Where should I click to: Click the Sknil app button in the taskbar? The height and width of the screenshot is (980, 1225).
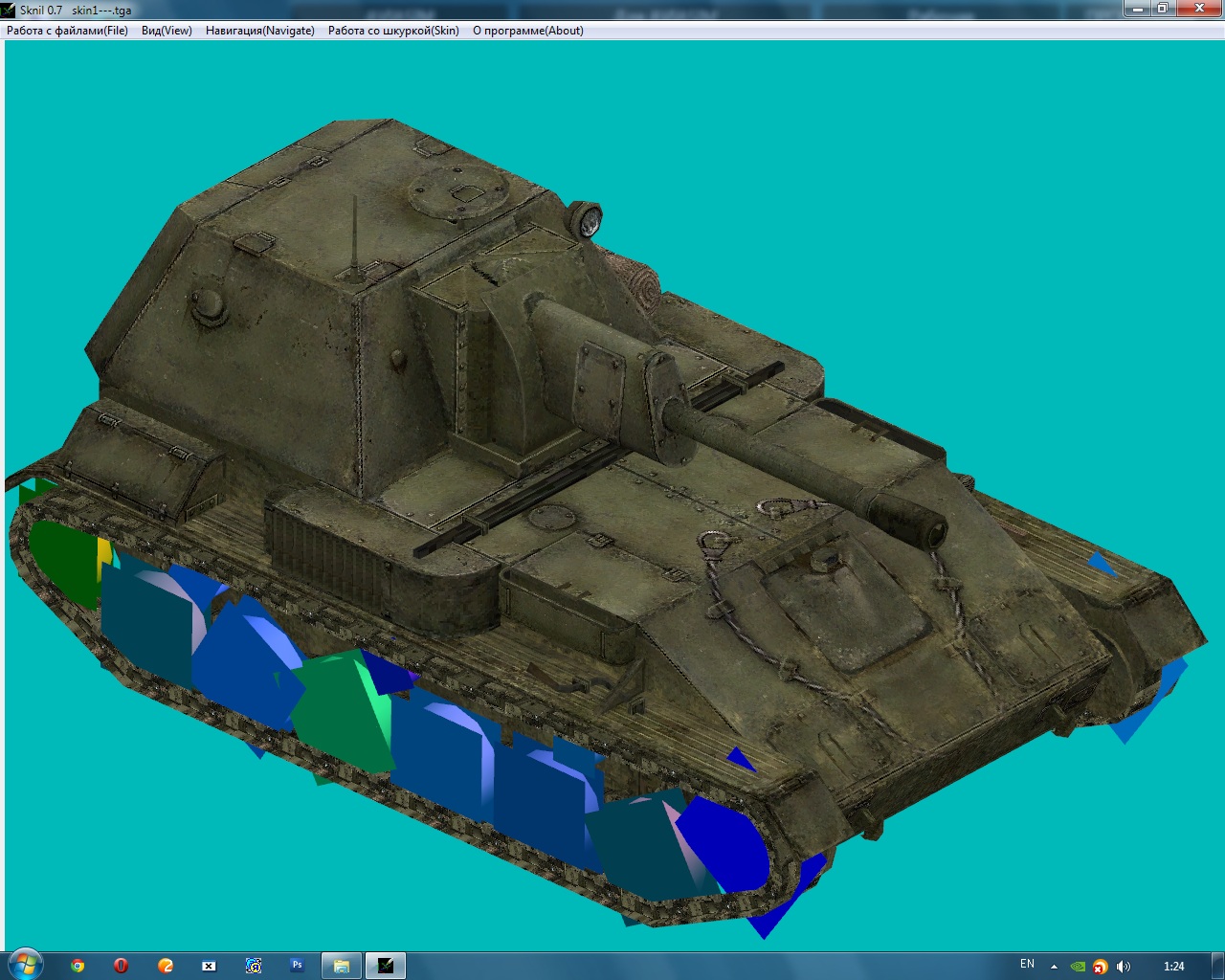[386, 966]
